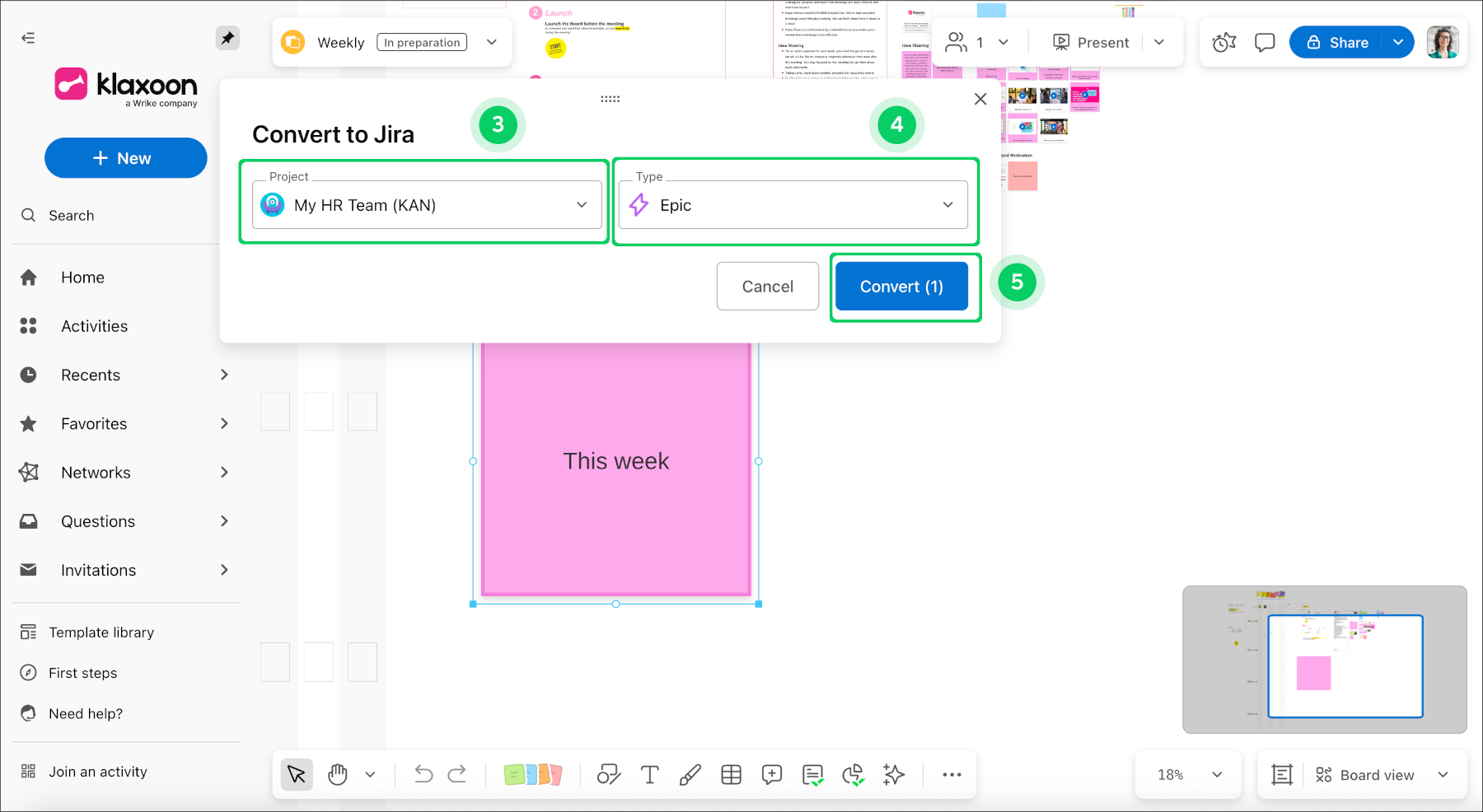Select the Text tool

point(649,774)
